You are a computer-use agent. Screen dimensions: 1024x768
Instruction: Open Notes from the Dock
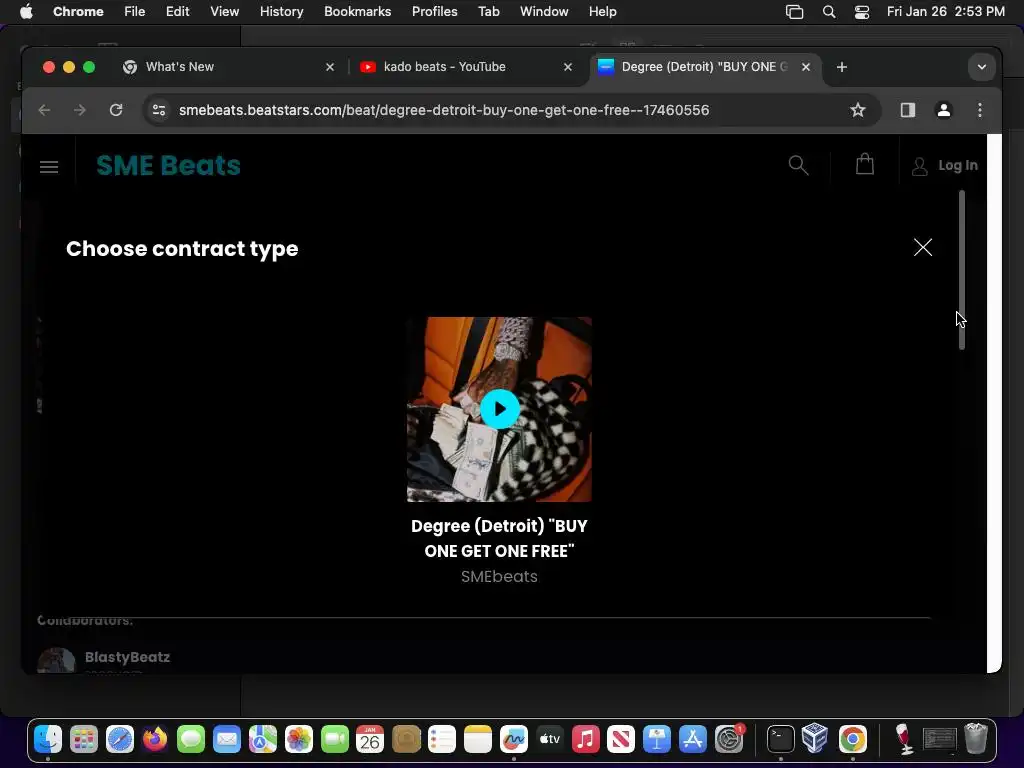(477, 739)
